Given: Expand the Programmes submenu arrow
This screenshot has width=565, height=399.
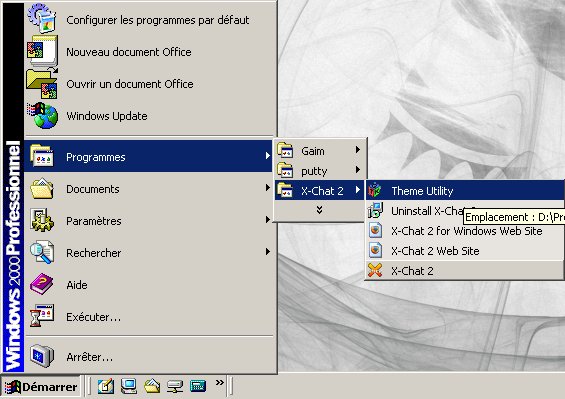Looking at the screenshot, I should point(267,156).
